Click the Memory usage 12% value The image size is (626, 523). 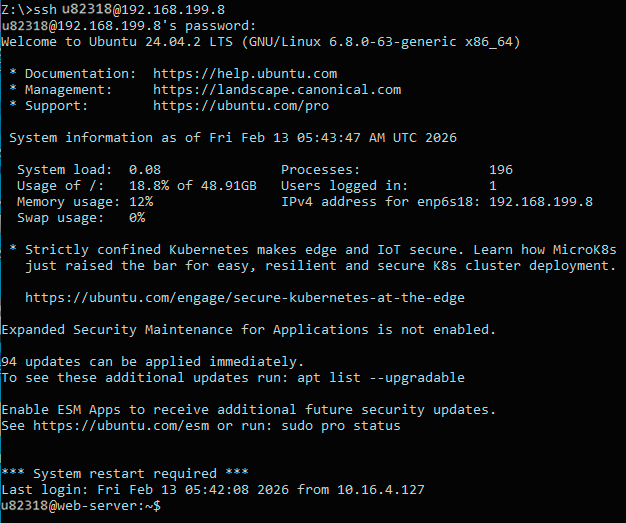[x=141, y=202]
